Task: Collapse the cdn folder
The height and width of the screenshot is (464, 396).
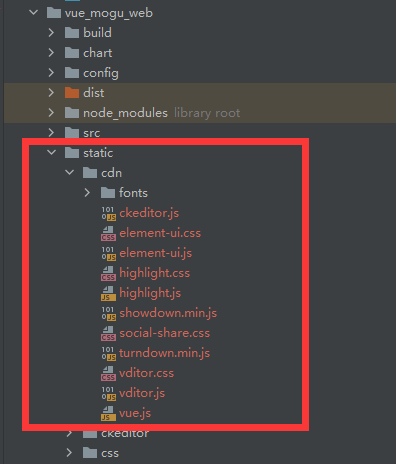Action: pyautogui.click(x=69, y=173)
